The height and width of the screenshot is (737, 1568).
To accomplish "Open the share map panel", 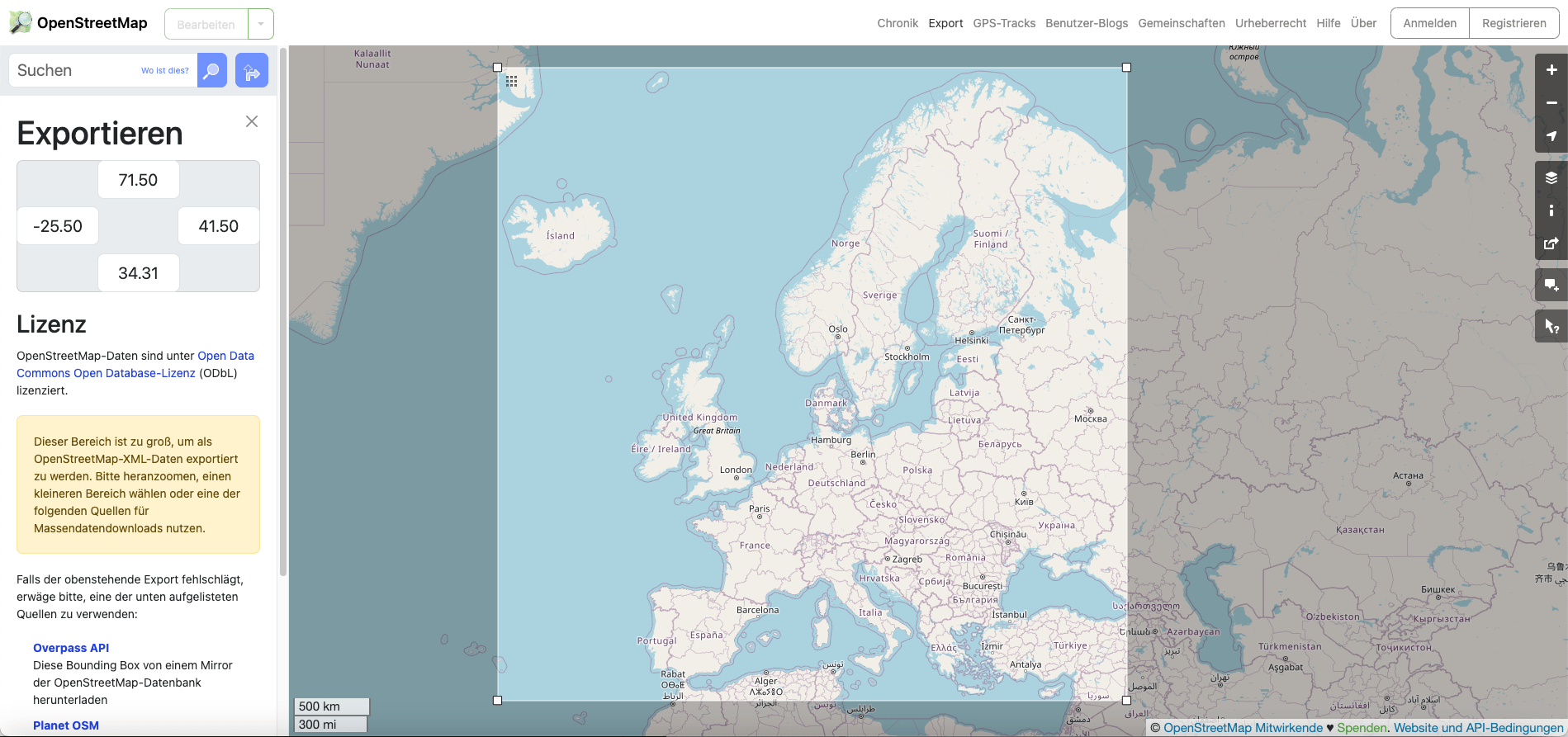I will (1551, 243).
